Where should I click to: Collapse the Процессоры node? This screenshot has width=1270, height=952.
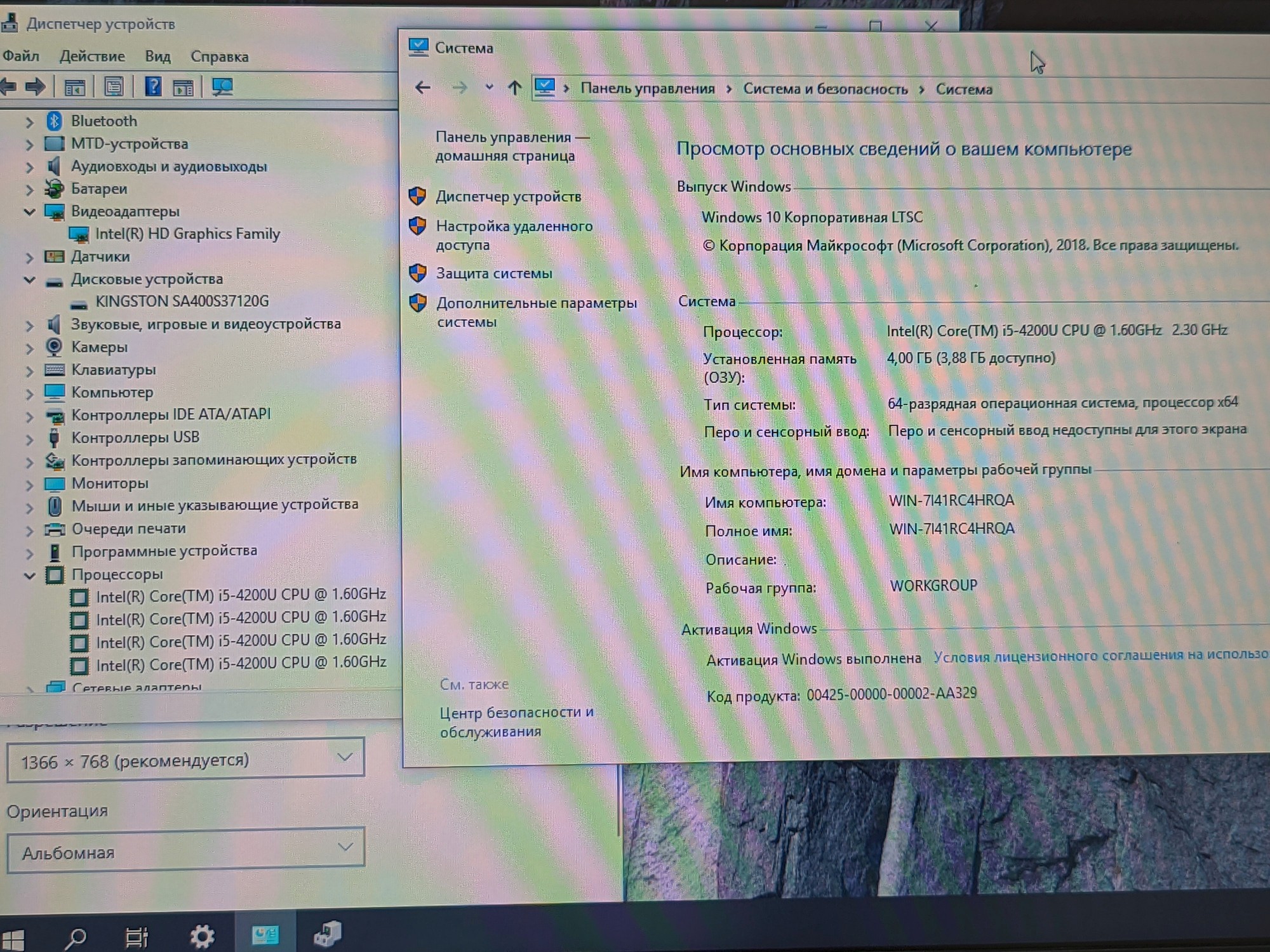29,575
